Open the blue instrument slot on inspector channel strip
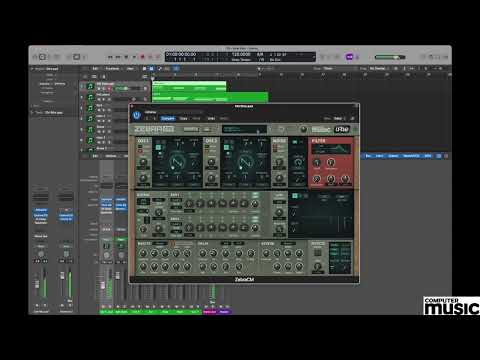 pyautogui.click(x=41, y=210)
